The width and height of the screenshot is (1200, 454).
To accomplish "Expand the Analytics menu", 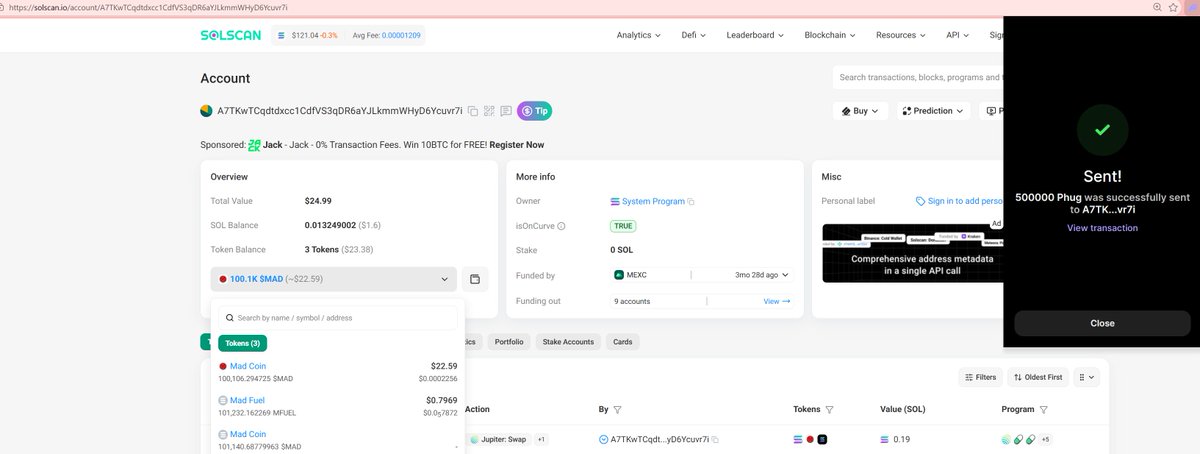I will tap(638, 35).
